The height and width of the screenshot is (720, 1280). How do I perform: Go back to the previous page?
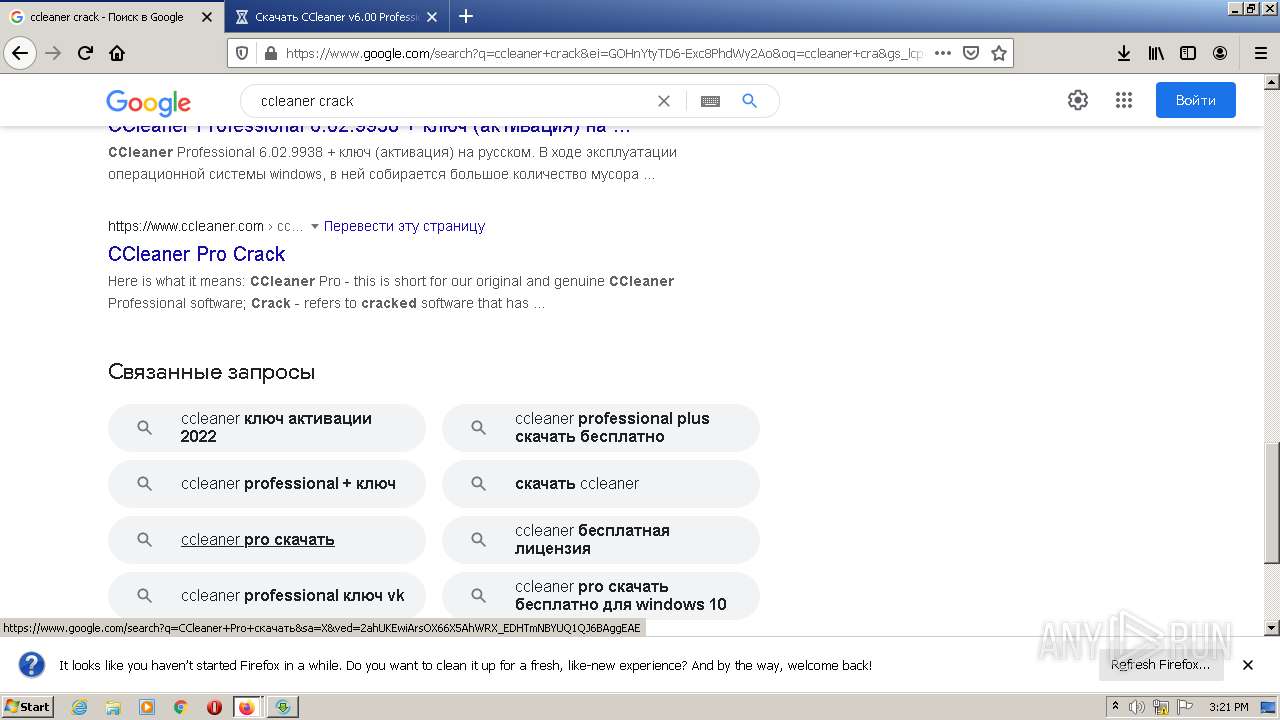click(x=20, y=53)
